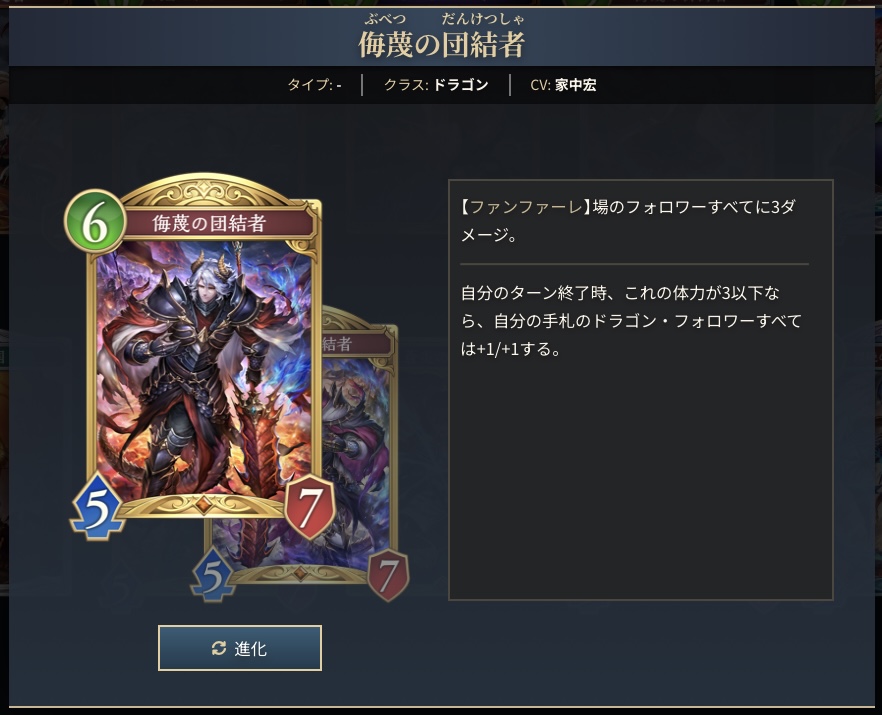Viewport: 882px width, 715px height.
Task: Click the 侮蔑の団結者 title heading
Action: click(442, 45)
